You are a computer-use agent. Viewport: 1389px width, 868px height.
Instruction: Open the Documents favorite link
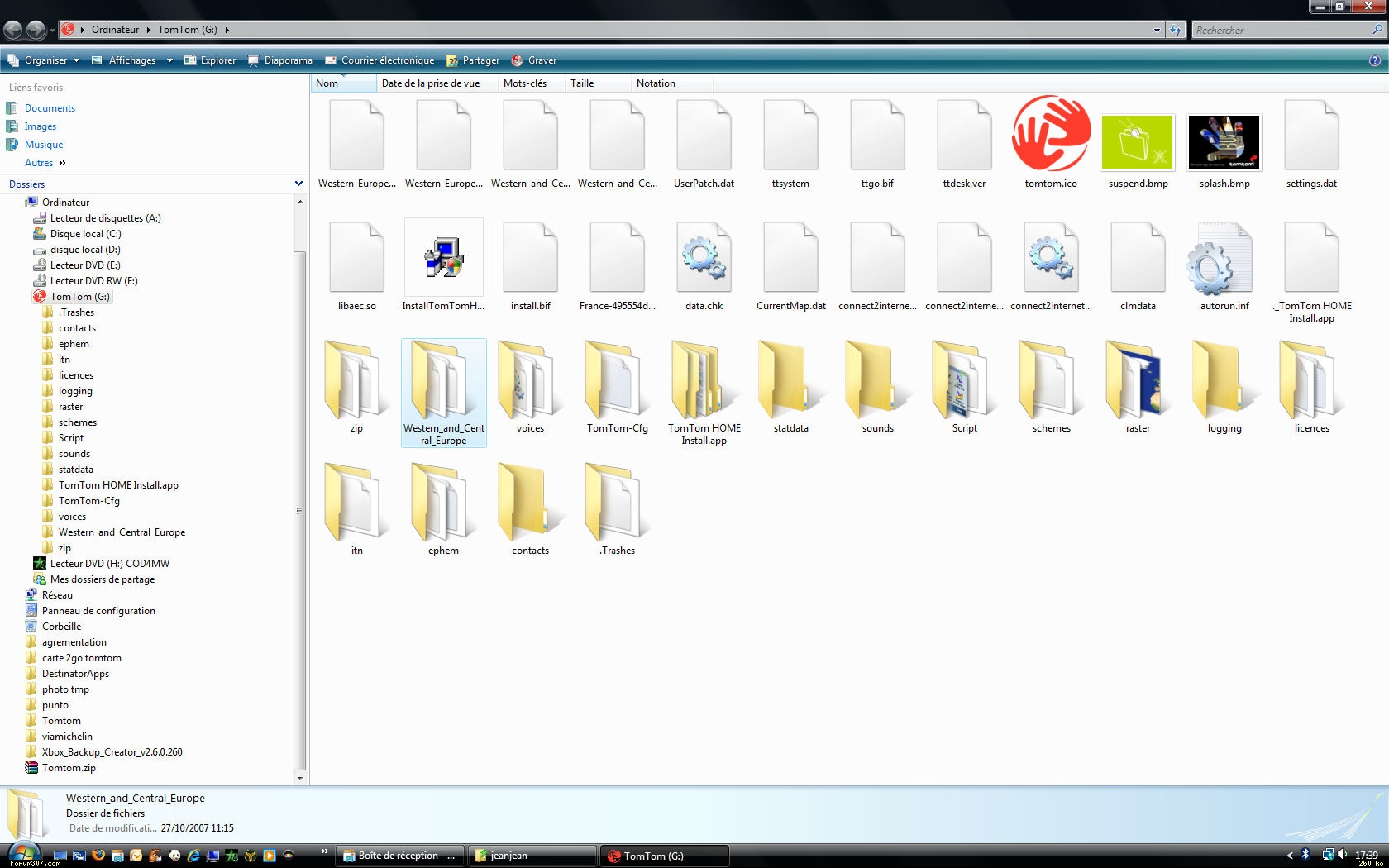[x=50, y=108]
